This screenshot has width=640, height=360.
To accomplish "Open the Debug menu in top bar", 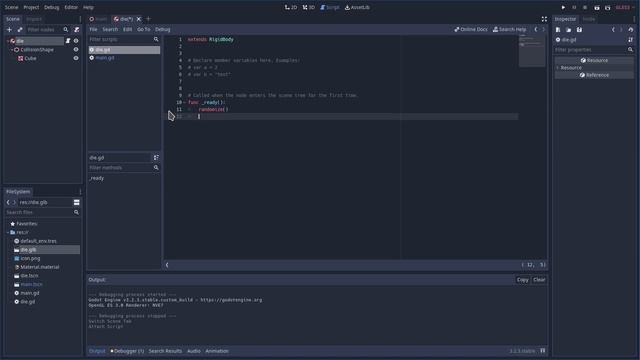I will point(51,7).
